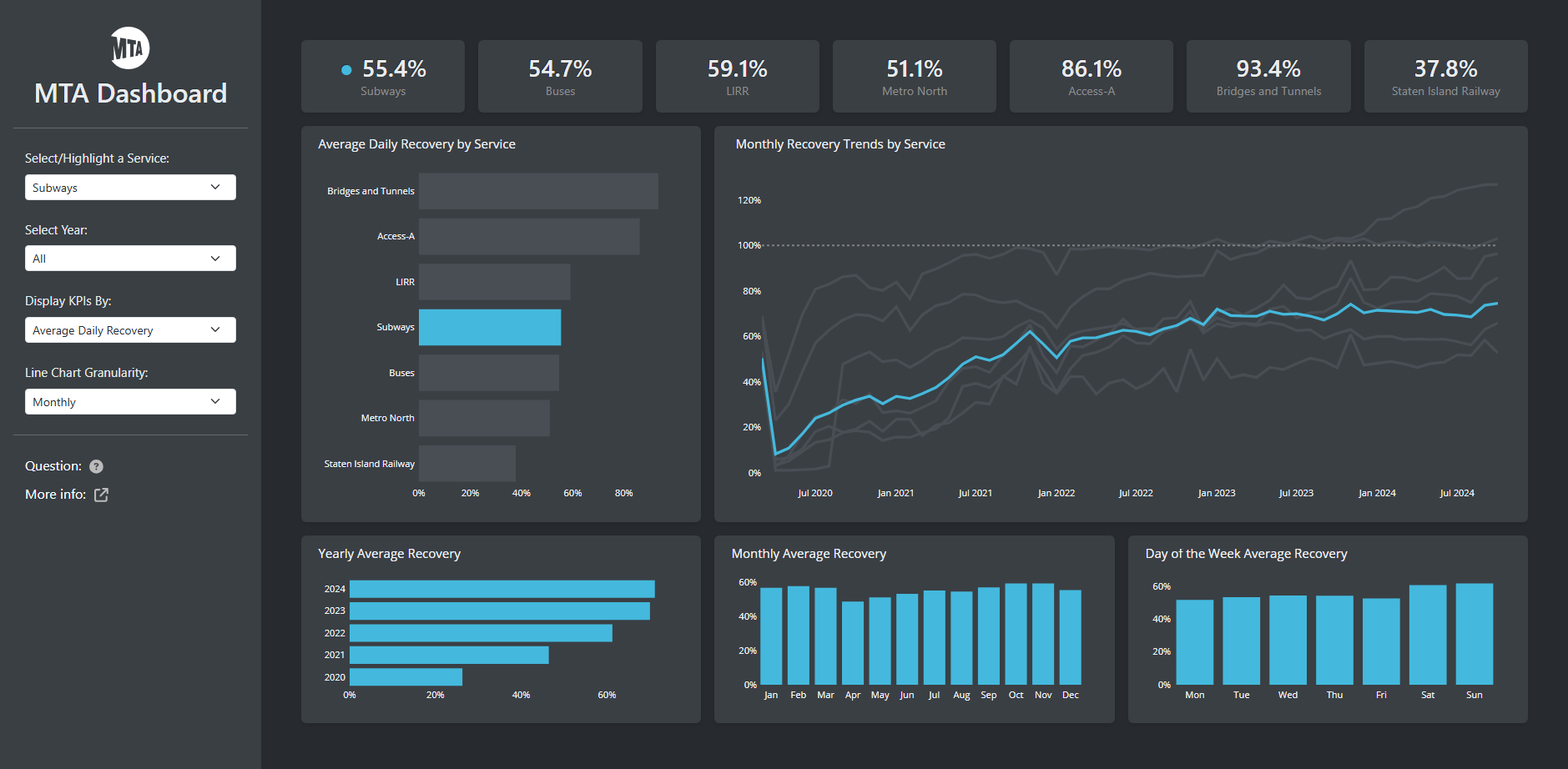This screenshot has height=769, width=1568.
Task: Click the Oct monthly average bar
Action: tap(1016, 634)
